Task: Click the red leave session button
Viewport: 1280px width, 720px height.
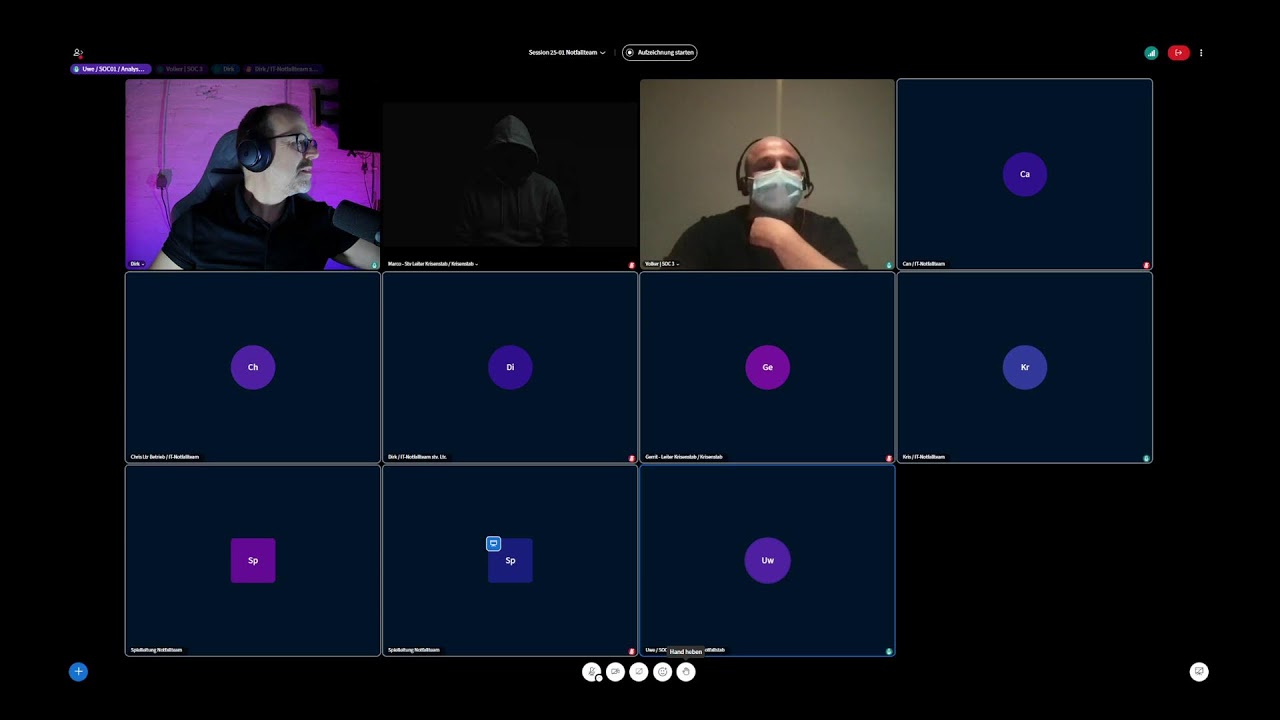Action: coord(1179,53)
